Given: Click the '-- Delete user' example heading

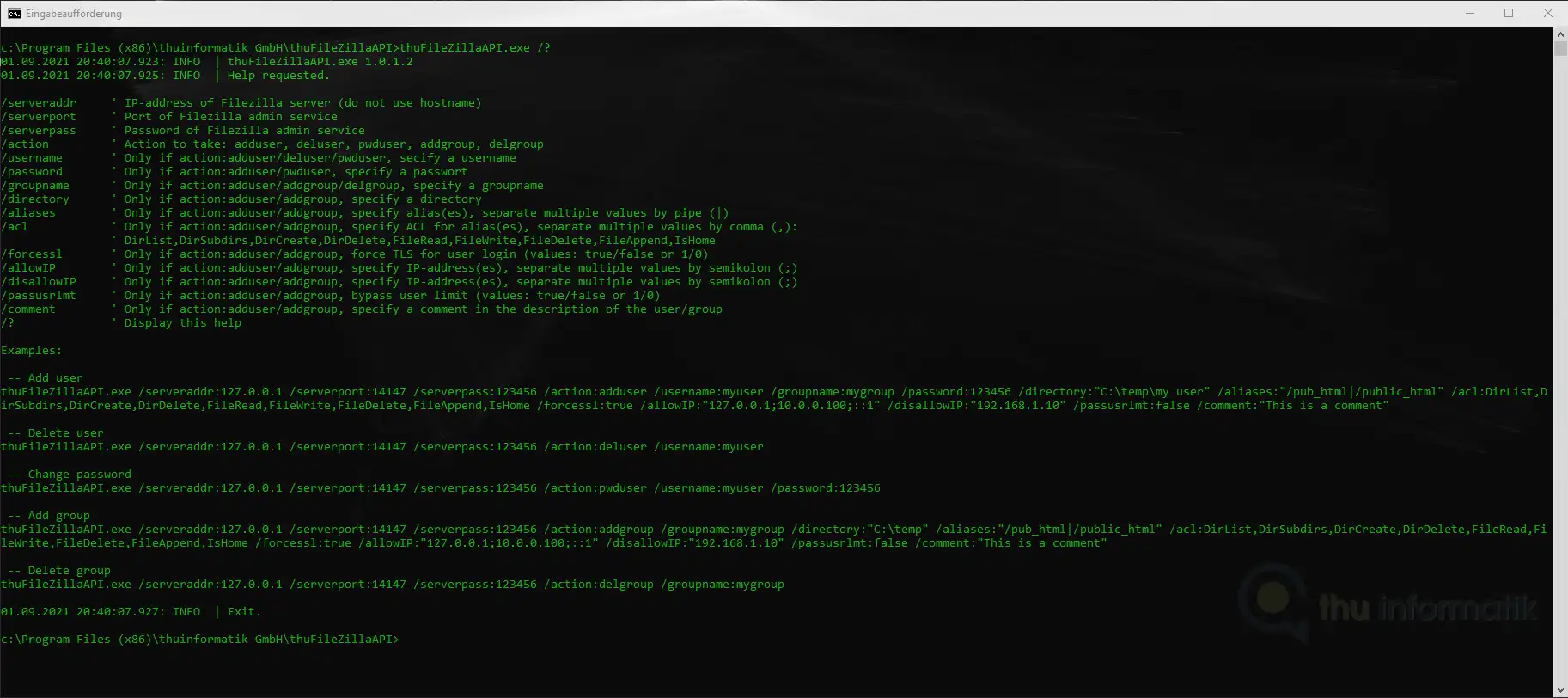Looking at the screenshot, I should click(x=56, y=433).
